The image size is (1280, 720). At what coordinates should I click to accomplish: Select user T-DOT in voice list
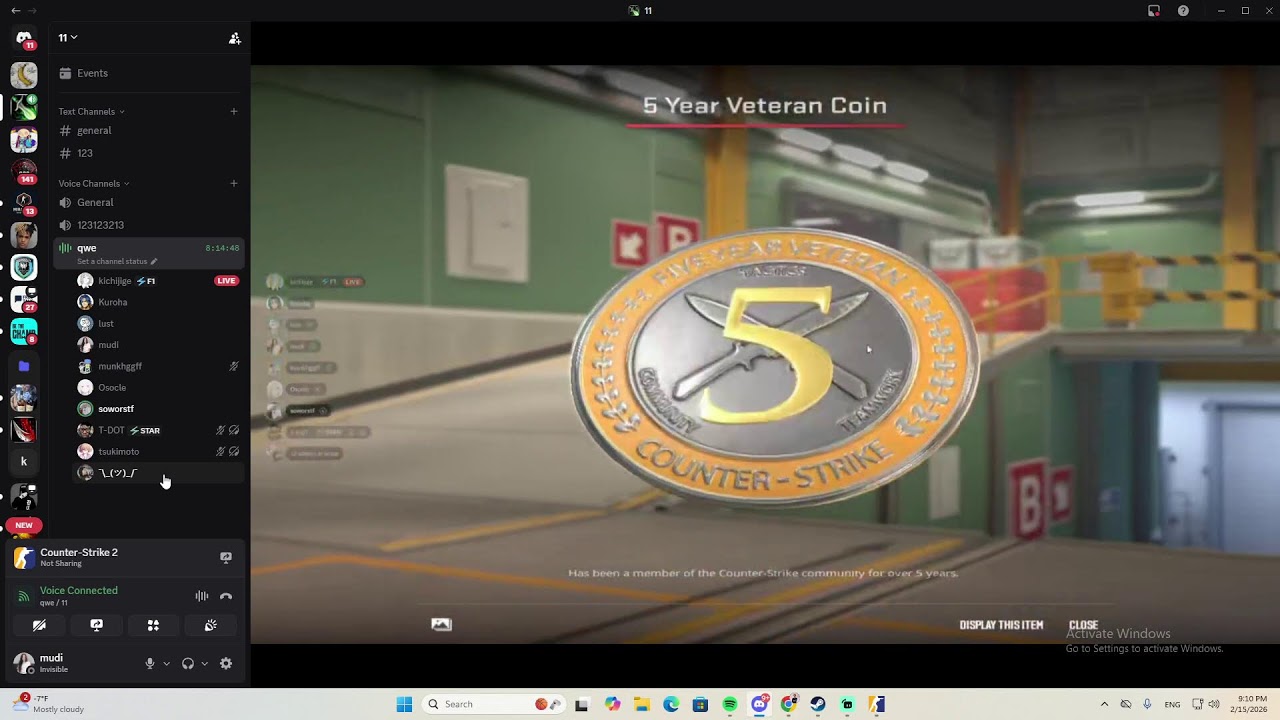coord(158,430)
